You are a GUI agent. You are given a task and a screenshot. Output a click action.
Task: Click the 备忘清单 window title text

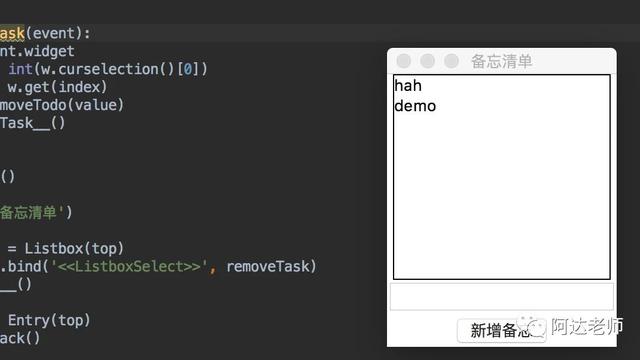502,61
